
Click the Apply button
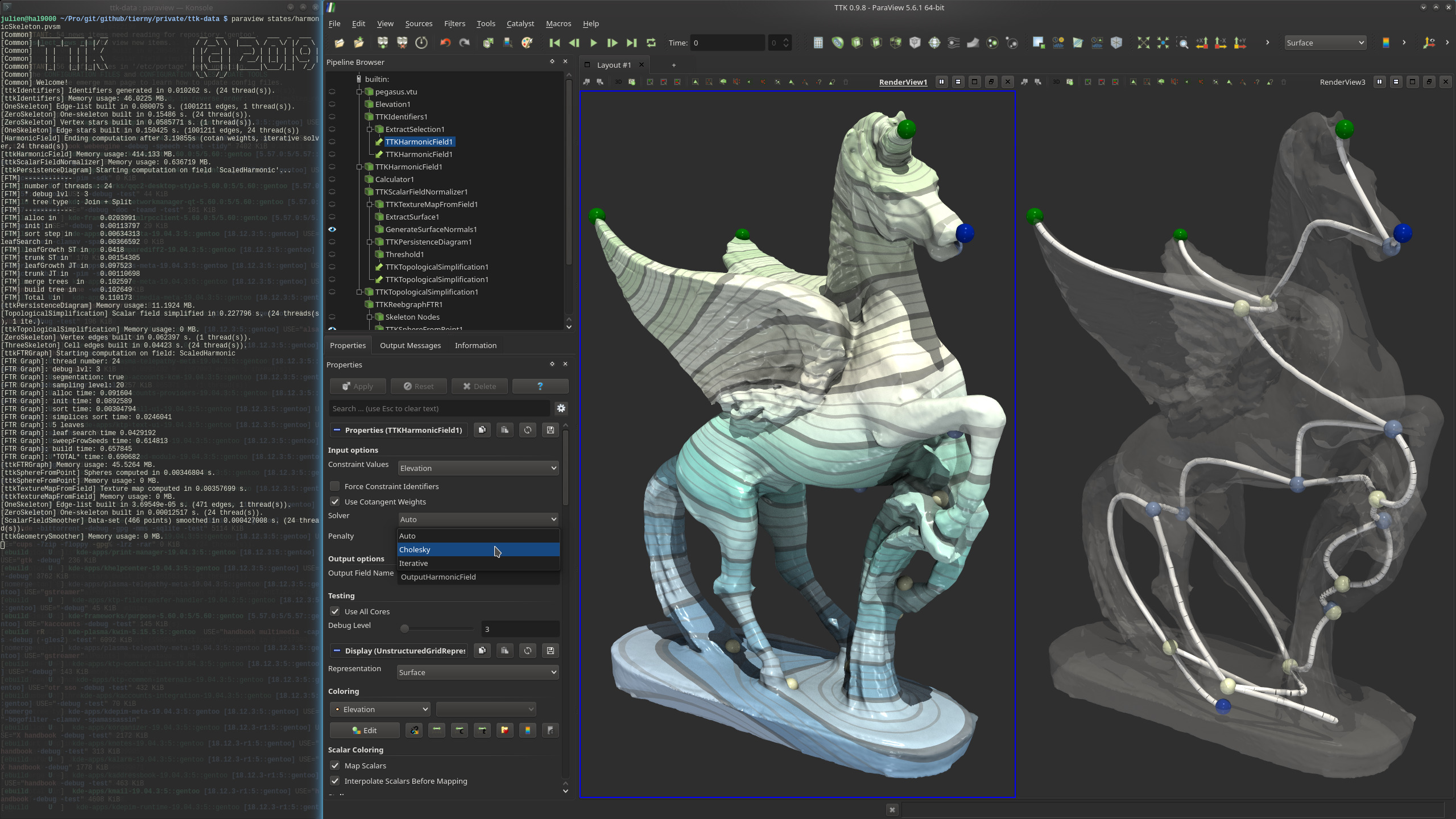(358, 386)
